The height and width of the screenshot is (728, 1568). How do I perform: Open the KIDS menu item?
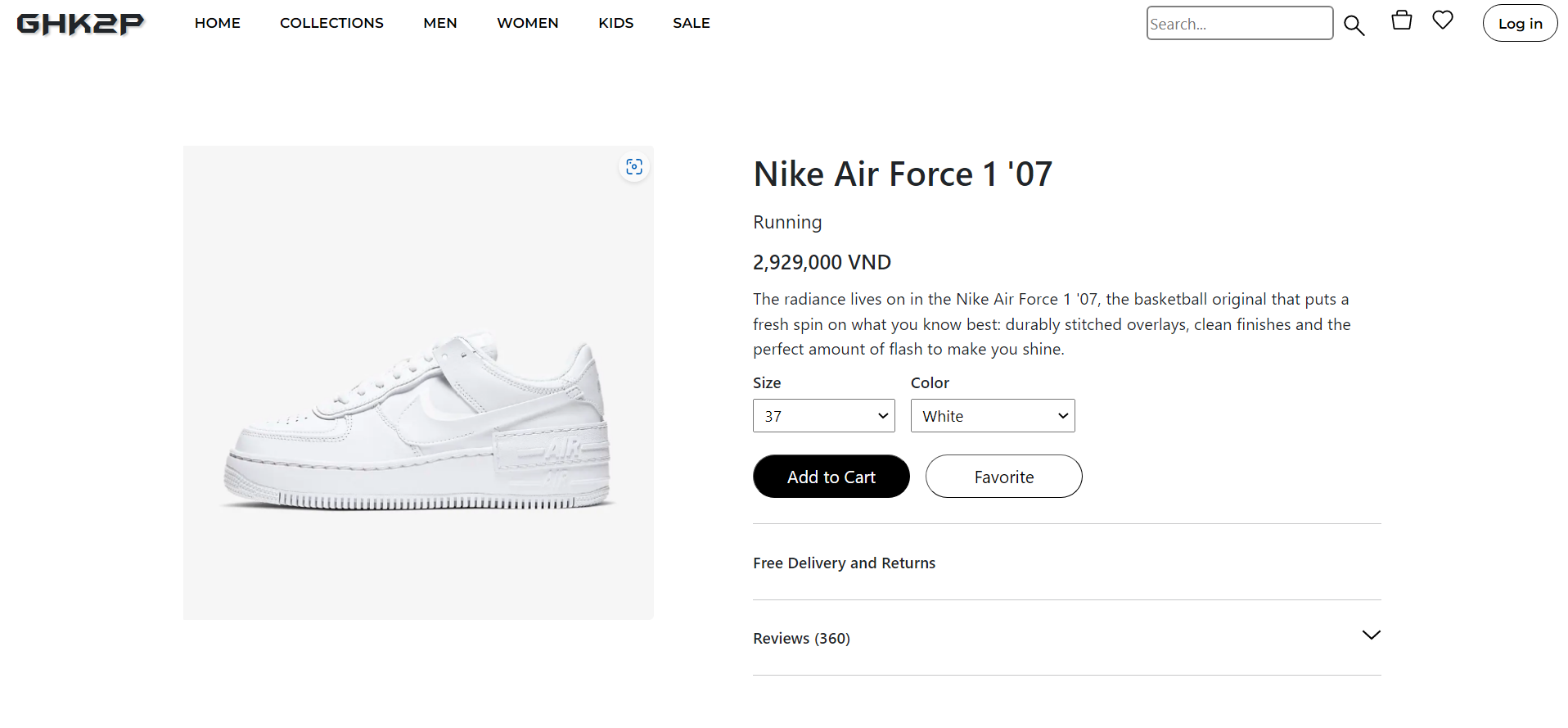pyautogui.click(x=616, y=23)
